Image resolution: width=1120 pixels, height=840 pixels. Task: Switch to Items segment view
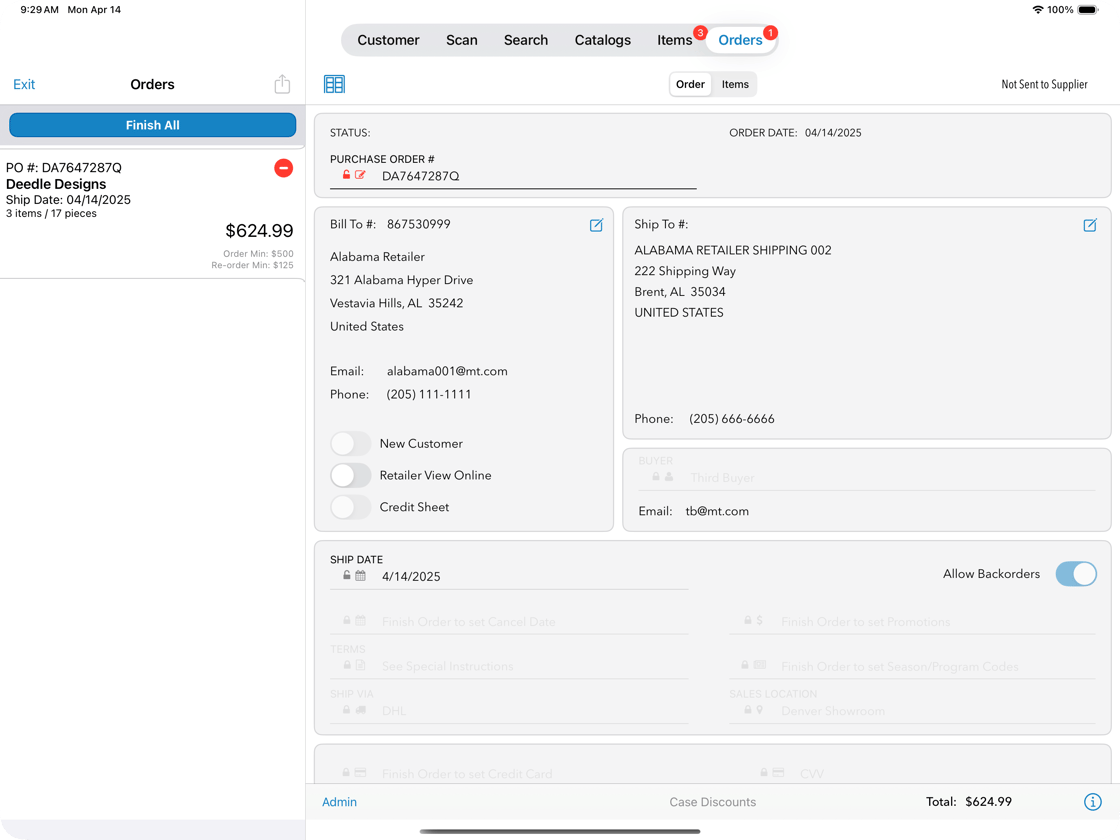point(735,84)
